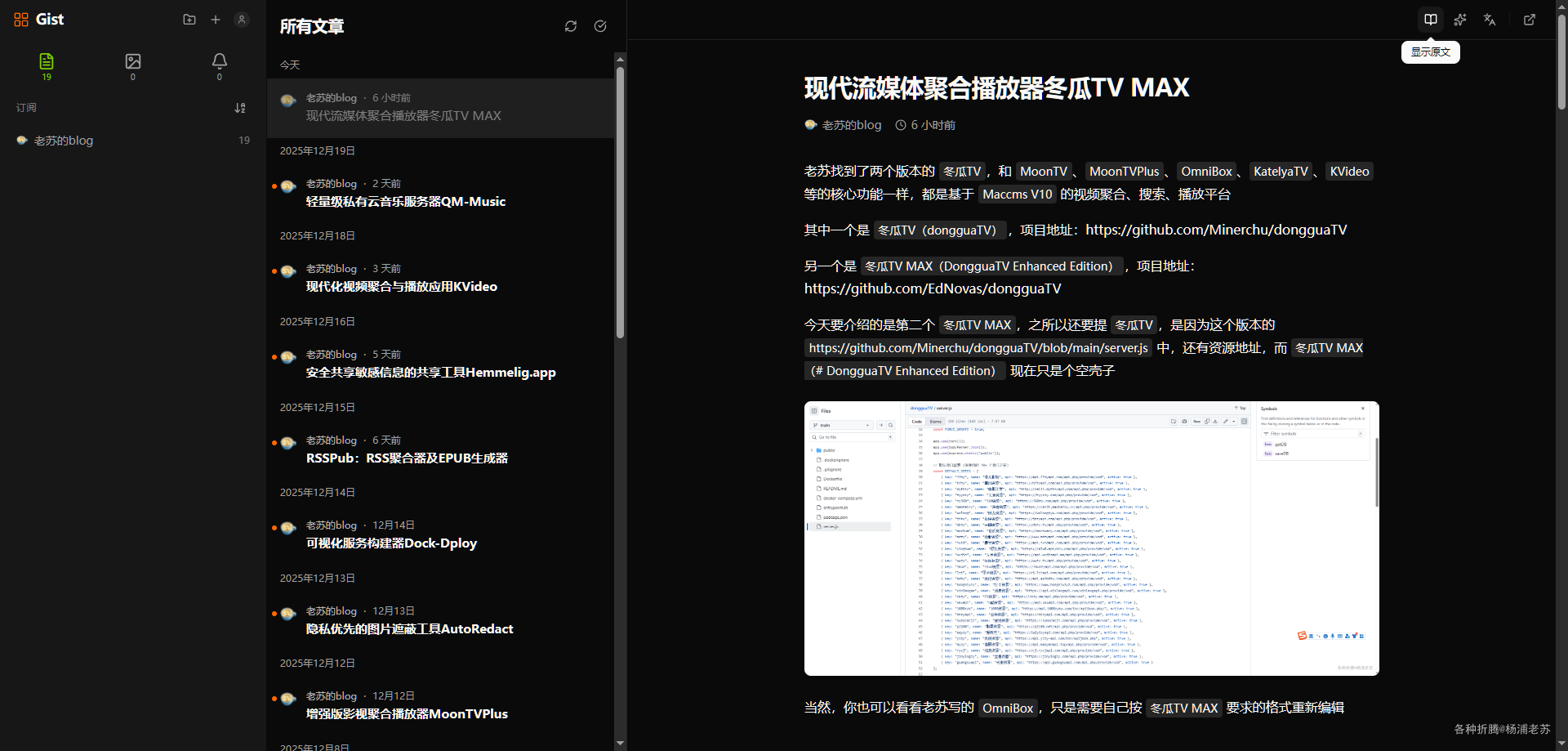Add a new subscription with plus icon
Image resolution: width=1568 pixels, height=751 pixels.
(x=216, y=20)
